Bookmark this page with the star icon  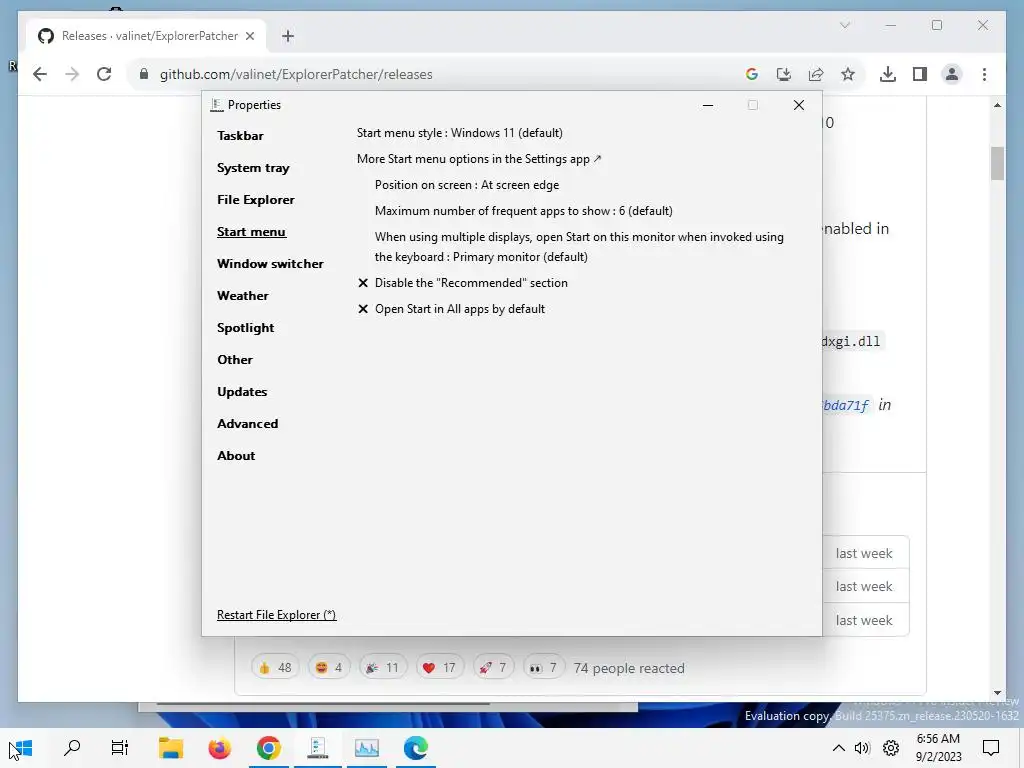click(x=848, y=74)
